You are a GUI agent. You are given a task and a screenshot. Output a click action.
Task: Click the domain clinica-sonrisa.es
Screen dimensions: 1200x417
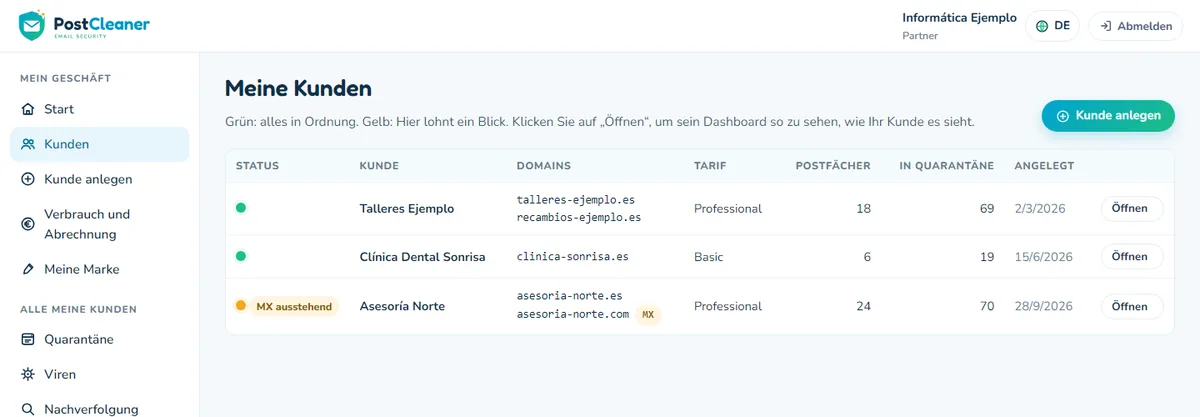[x=572, y=257]
